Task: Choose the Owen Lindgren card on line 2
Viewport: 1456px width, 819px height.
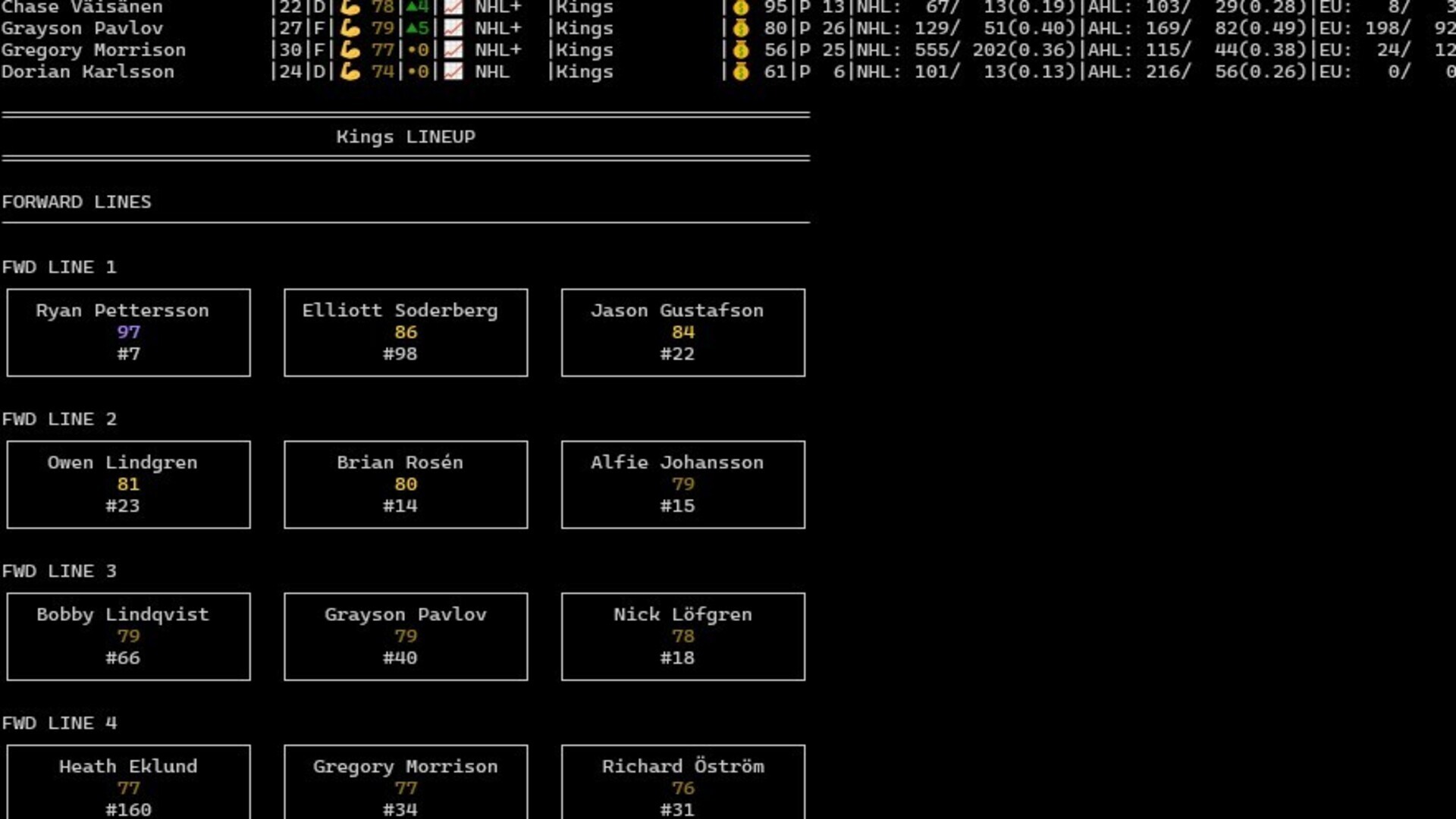Action: pos(128,485)
